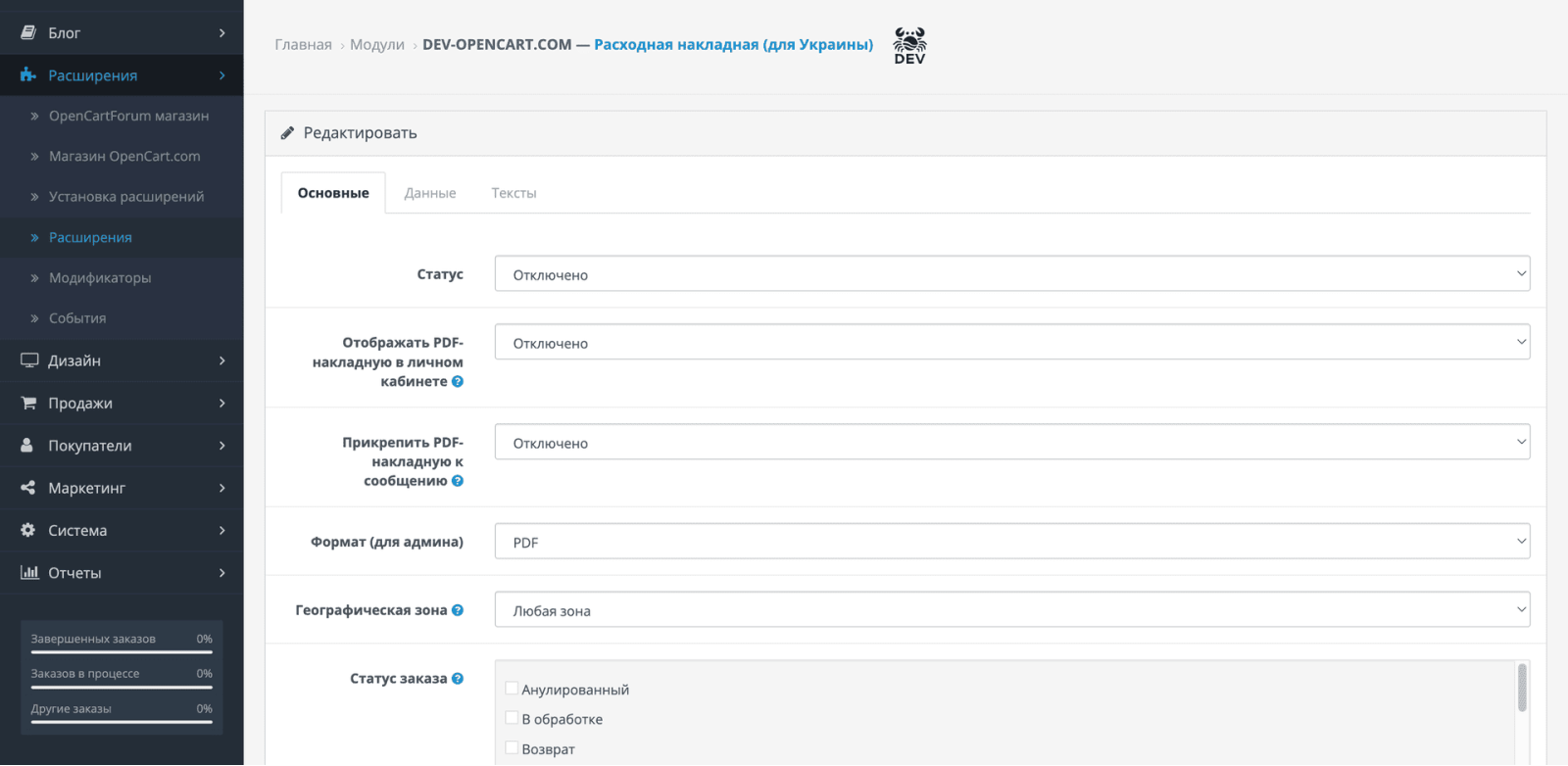Click help icon for PDF в личном кабинете
Image resolution: width=1568 pixels, height=766 pixels.
[458, 381]
